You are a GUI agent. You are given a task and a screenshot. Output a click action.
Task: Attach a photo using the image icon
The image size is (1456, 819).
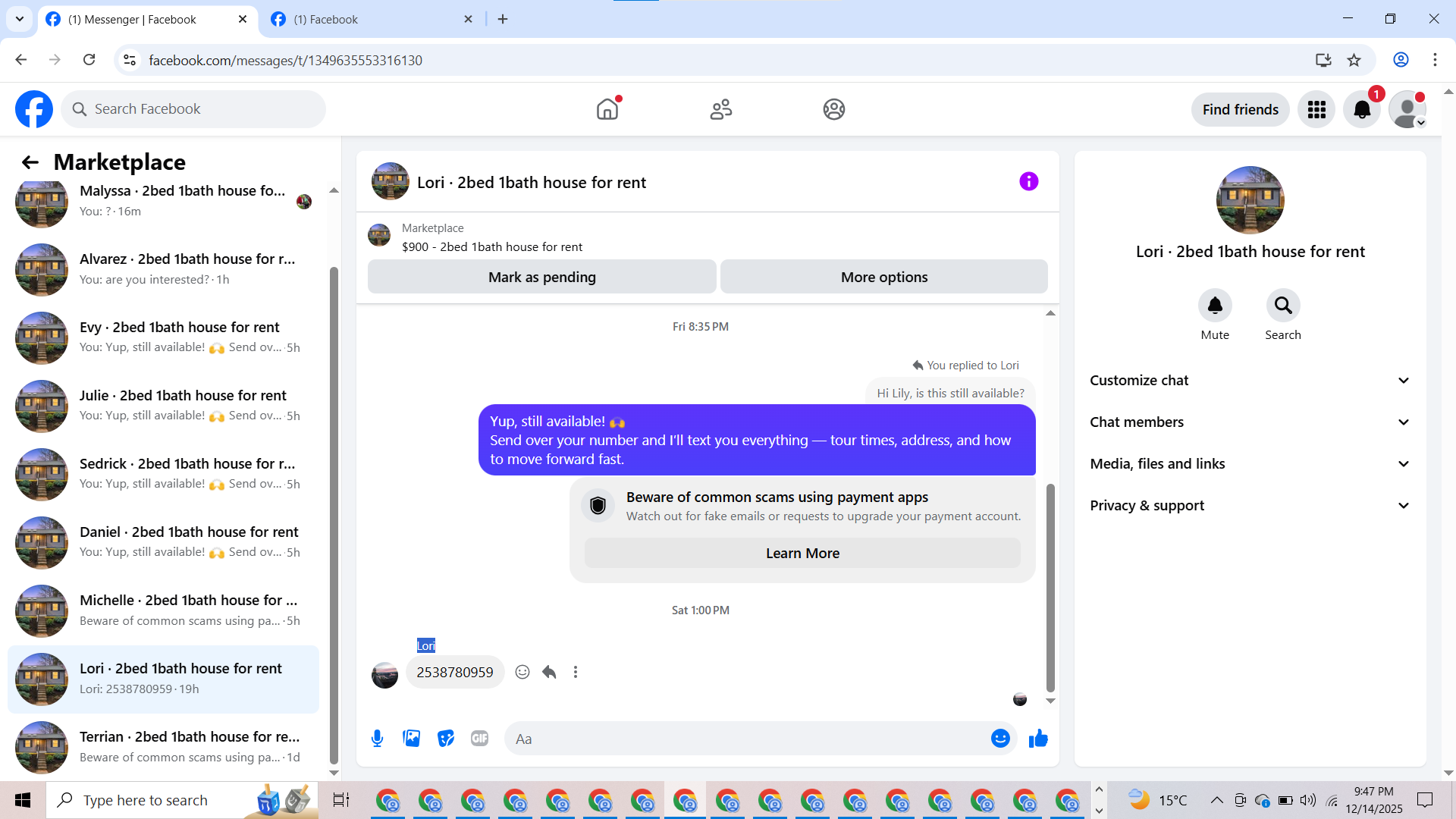[411, 739]
